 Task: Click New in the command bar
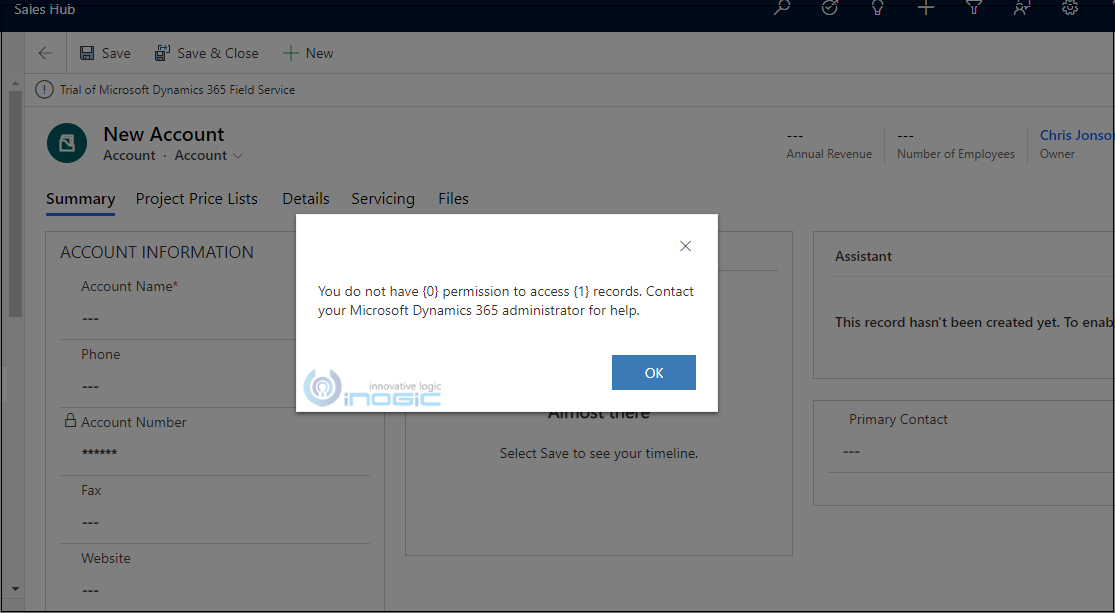tap(308, 53)
